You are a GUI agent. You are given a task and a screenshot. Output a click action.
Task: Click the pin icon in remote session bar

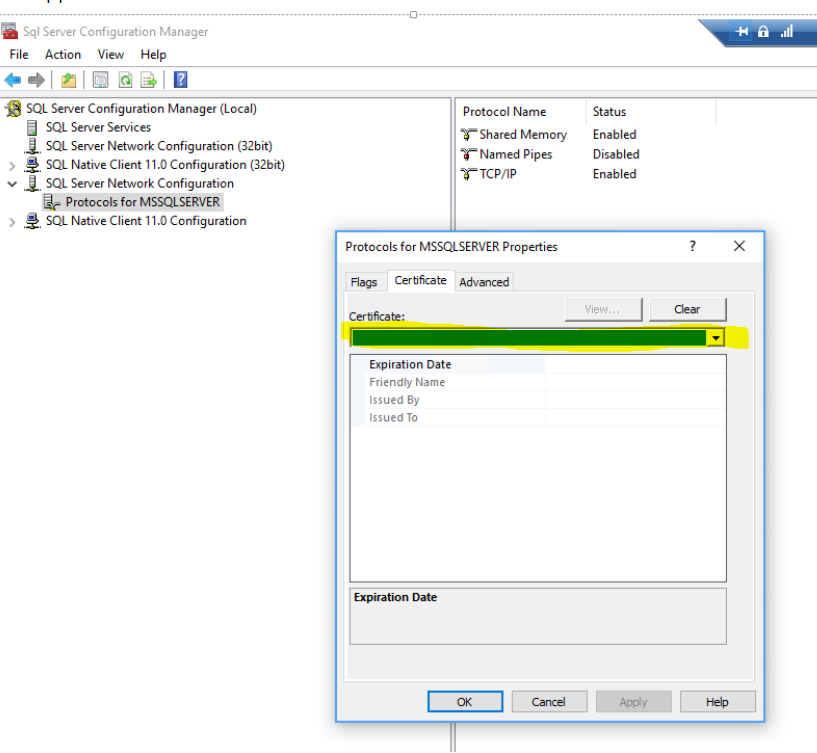pos(741,32)
